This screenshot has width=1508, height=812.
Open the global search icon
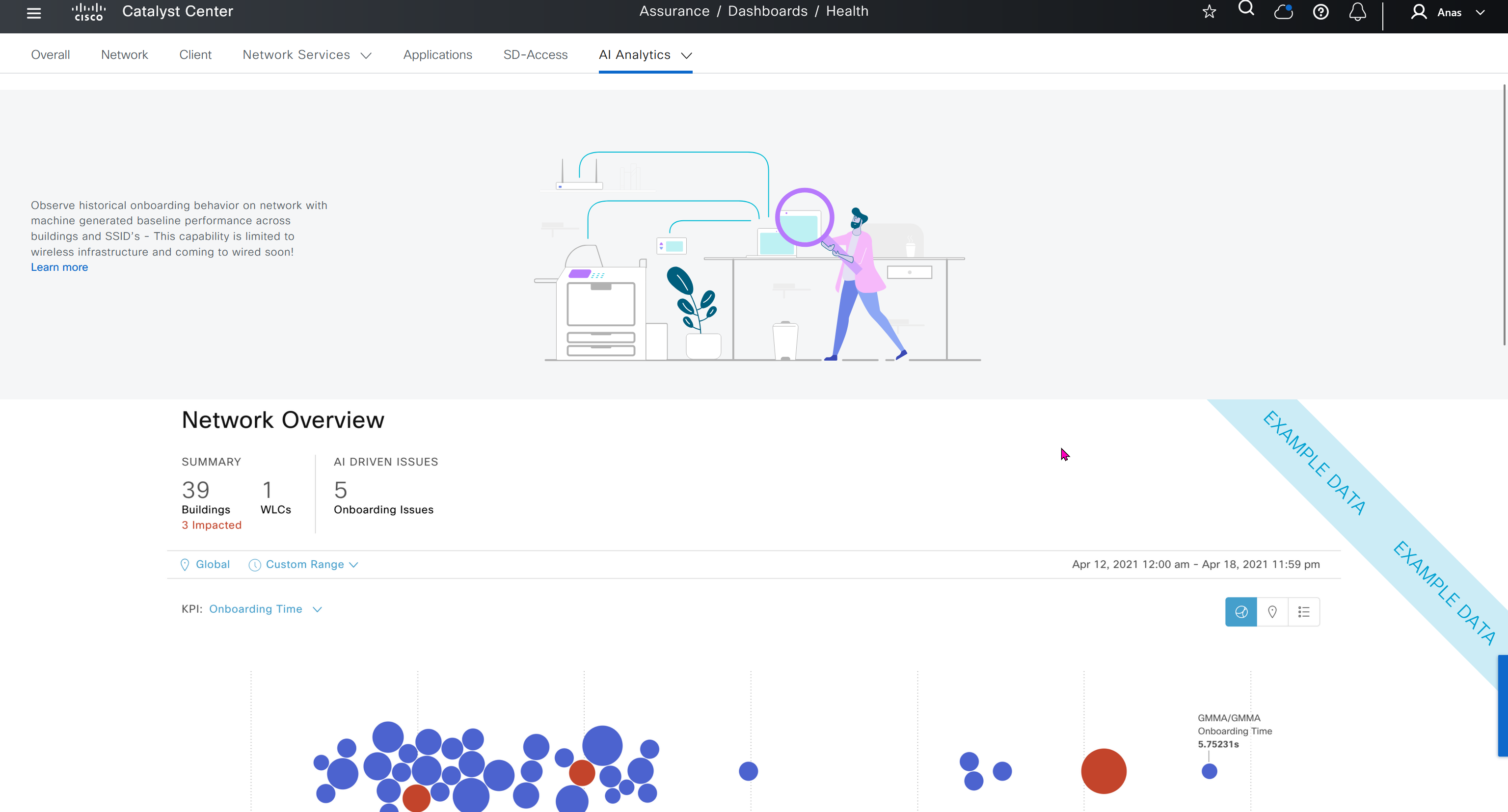(1246, 9)
